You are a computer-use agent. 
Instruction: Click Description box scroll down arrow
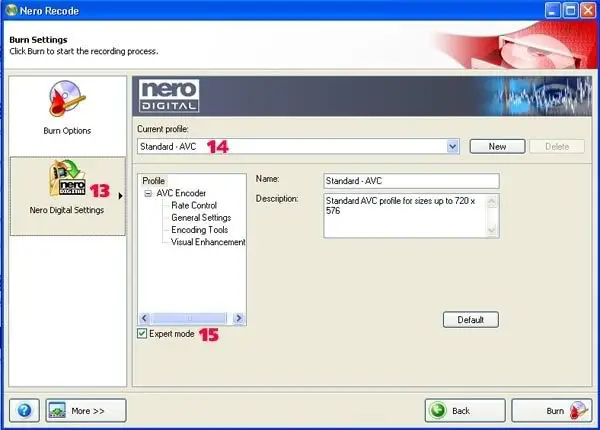coord(492,230)
